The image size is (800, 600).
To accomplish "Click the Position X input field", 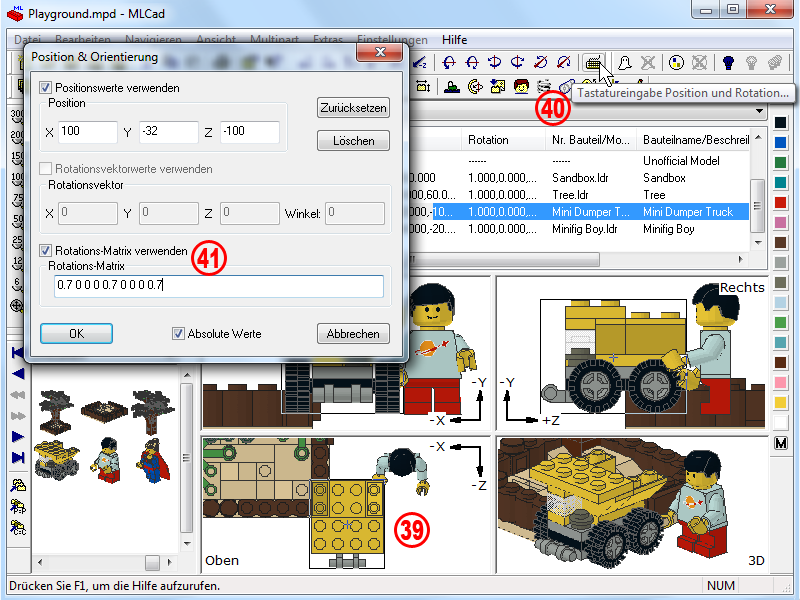I will coord(88,132).
